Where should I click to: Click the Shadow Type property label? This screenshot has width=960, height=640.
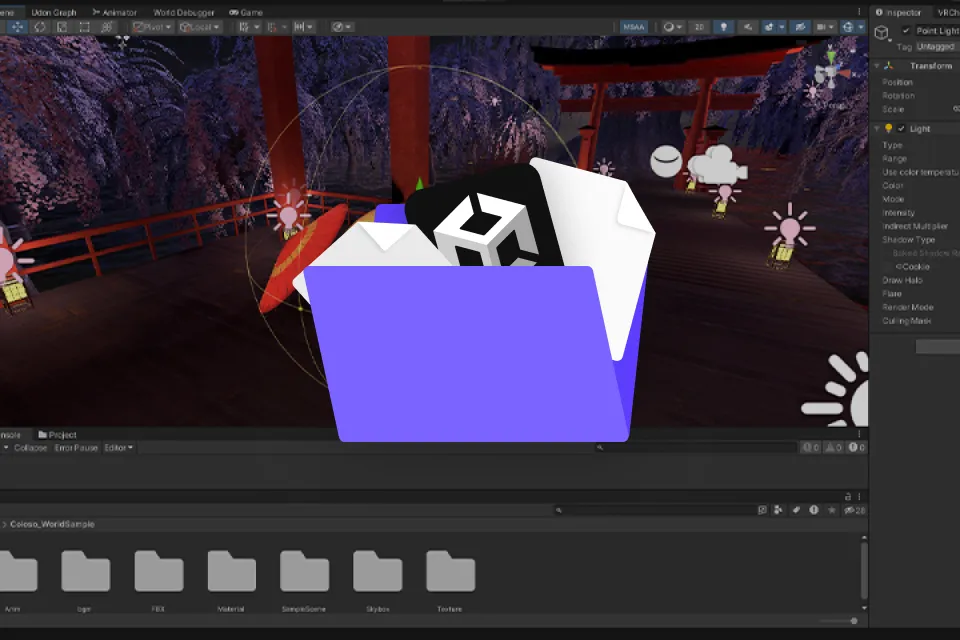tap(909, 240)
